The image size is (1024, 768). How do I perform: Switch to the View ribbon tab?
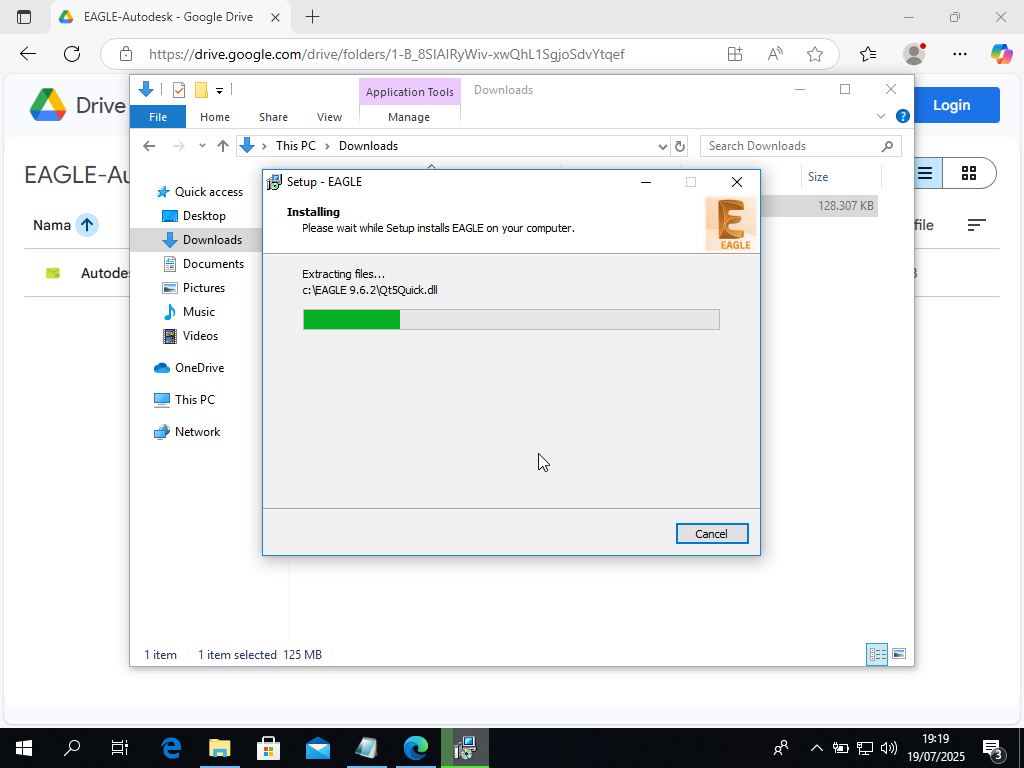click(329, 117)
